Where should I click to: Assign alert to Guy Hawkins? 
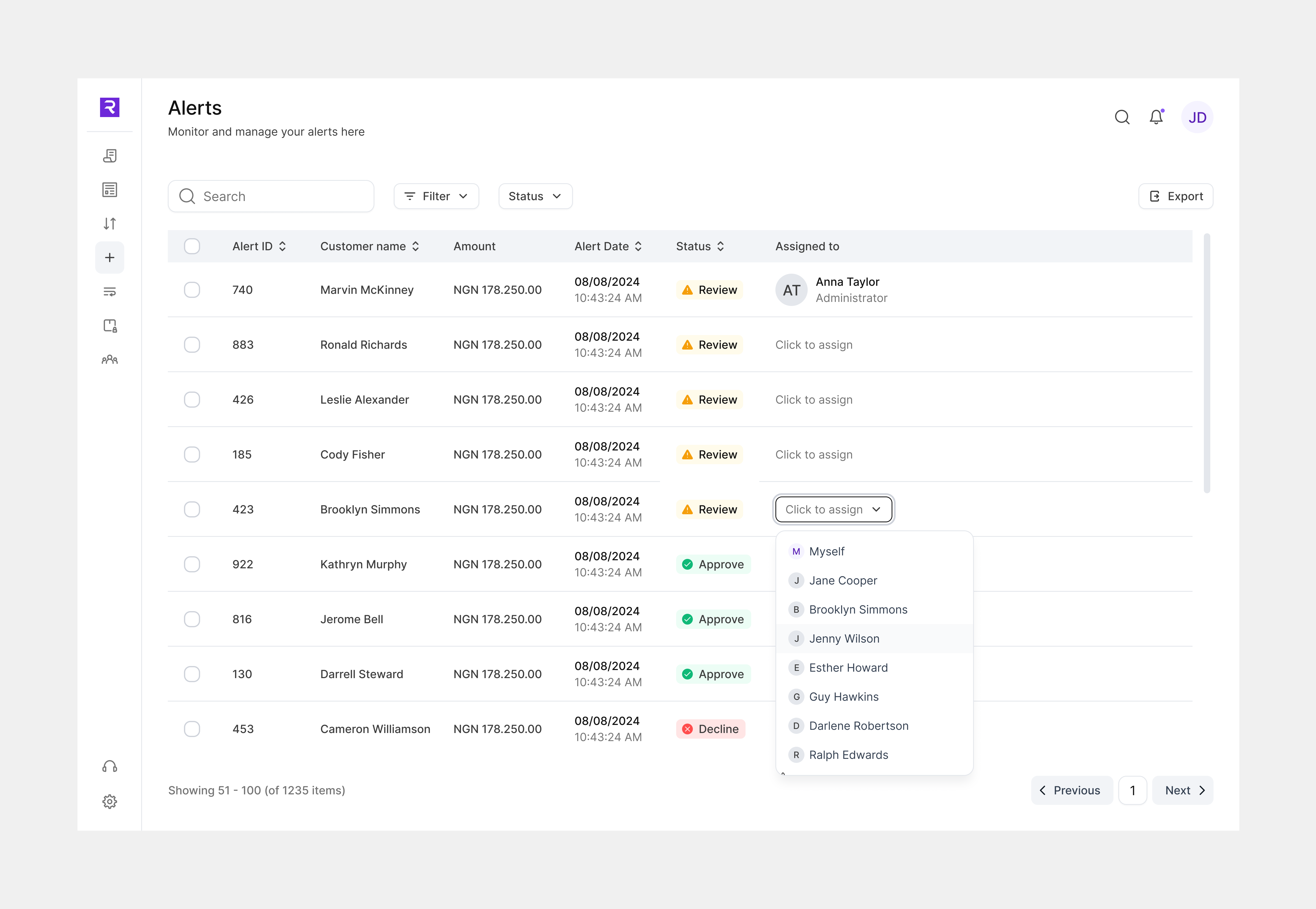874,697
